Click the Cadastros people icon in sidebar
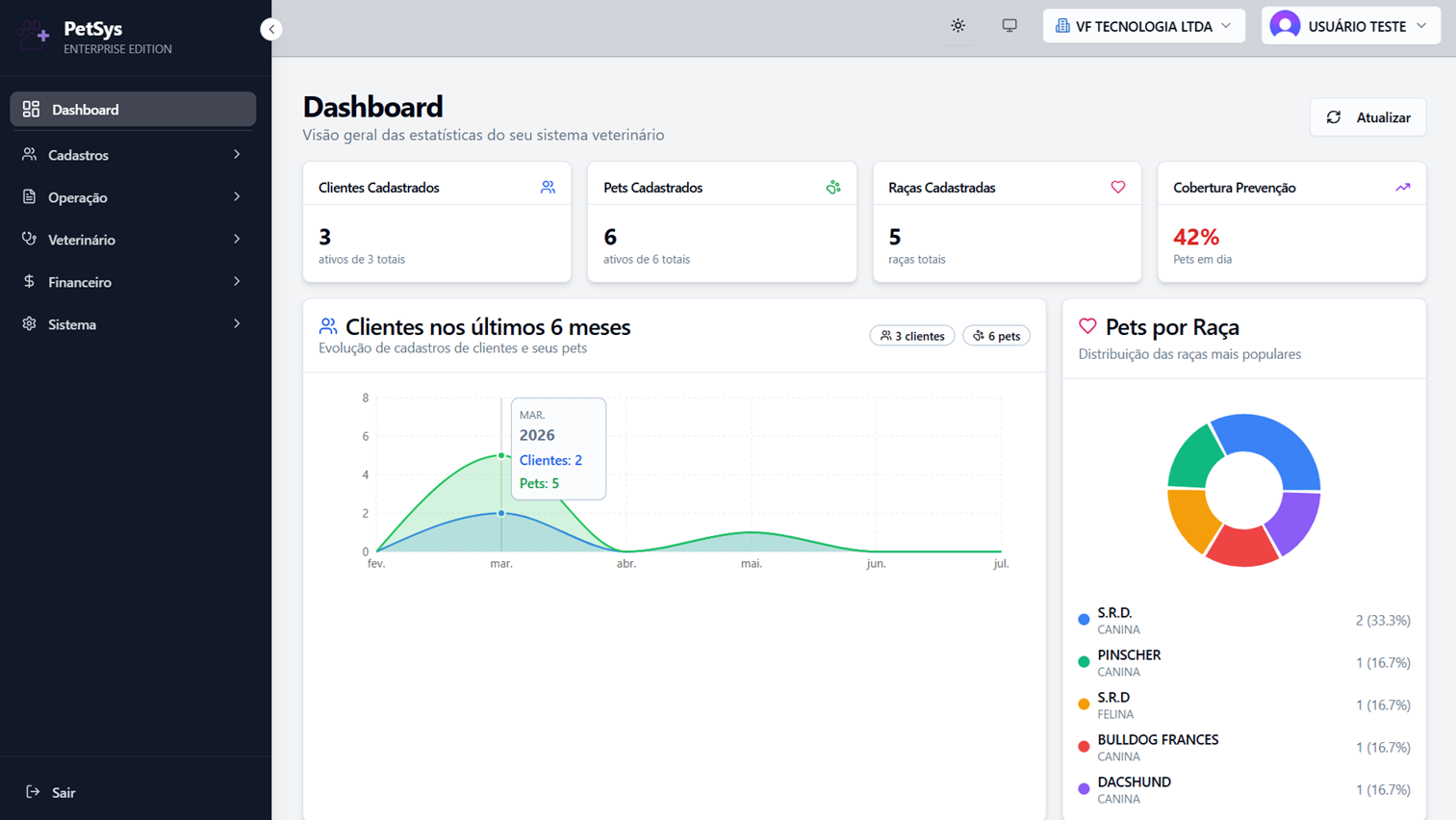 [30, 154]
